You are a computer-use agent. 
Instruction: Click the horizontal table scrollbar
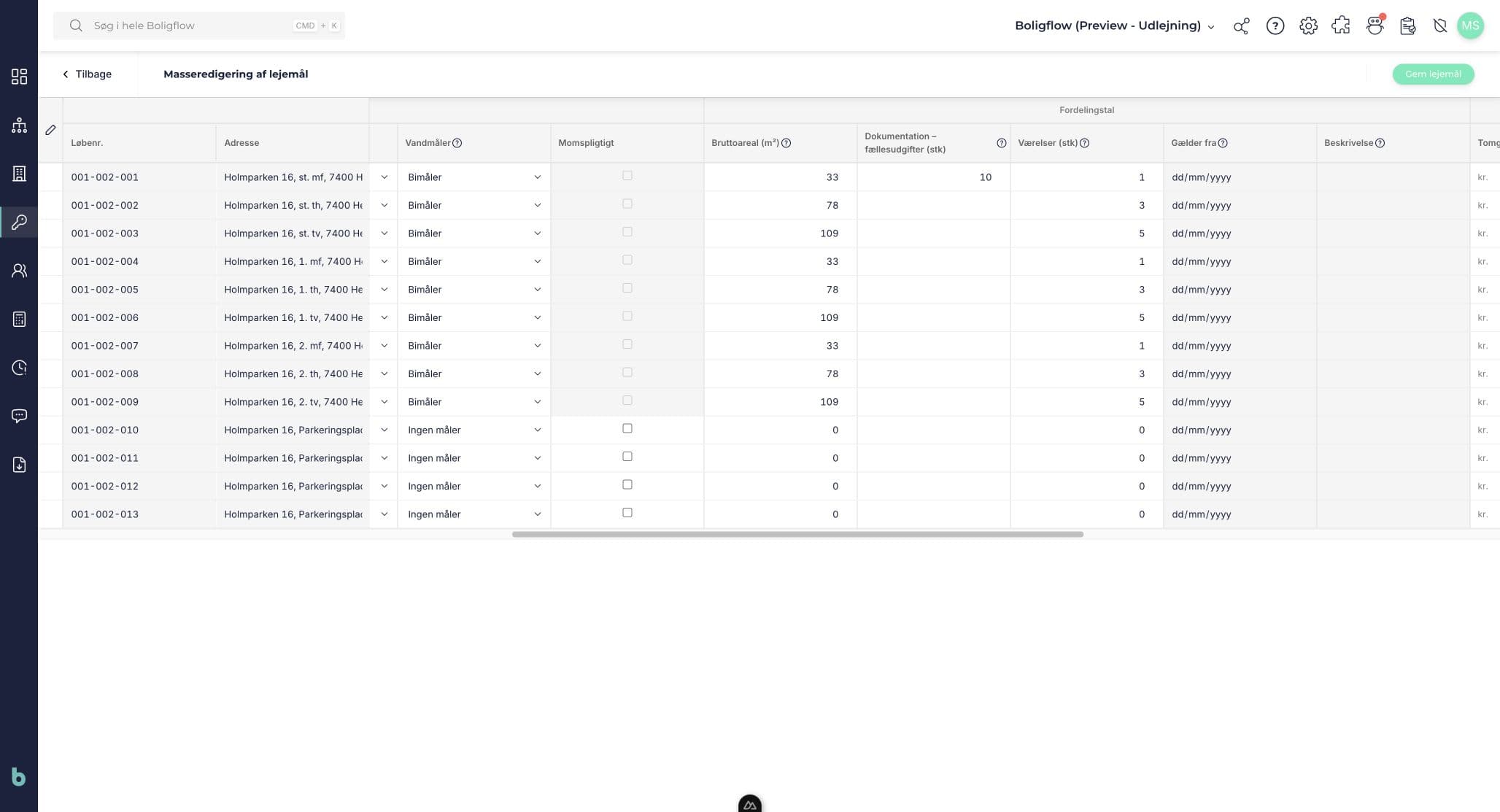(x=797, y=534)
